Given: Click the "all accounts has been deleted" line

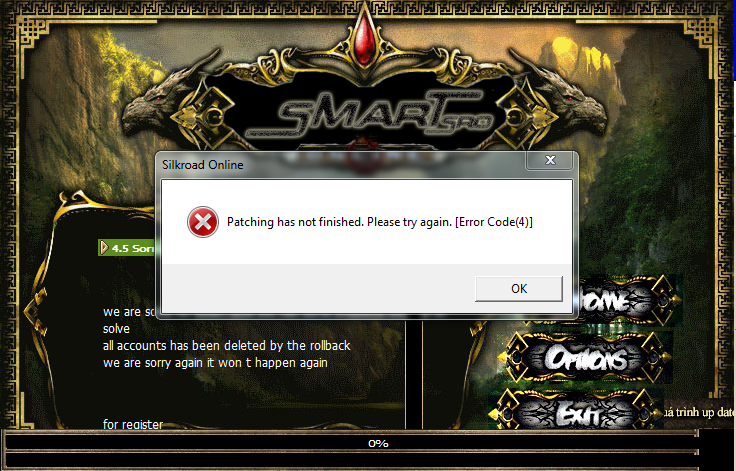Looking at the screenshot, I should tap(226, 346).
